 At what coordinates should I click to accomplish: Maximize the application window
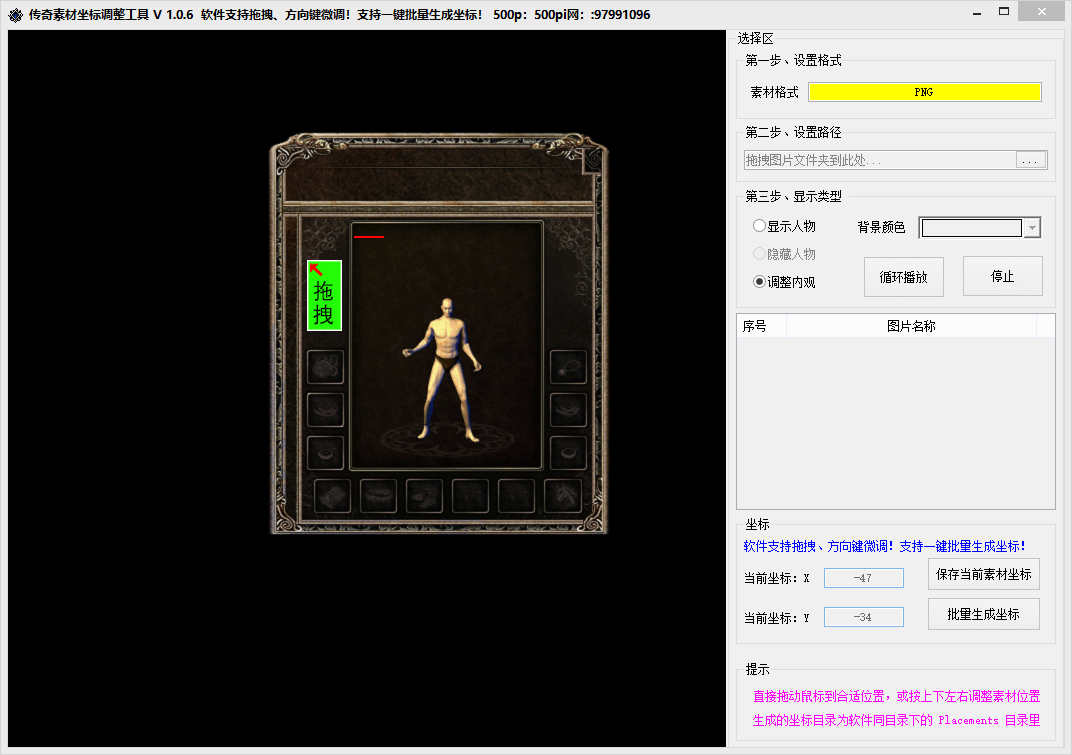point(1004,12)
